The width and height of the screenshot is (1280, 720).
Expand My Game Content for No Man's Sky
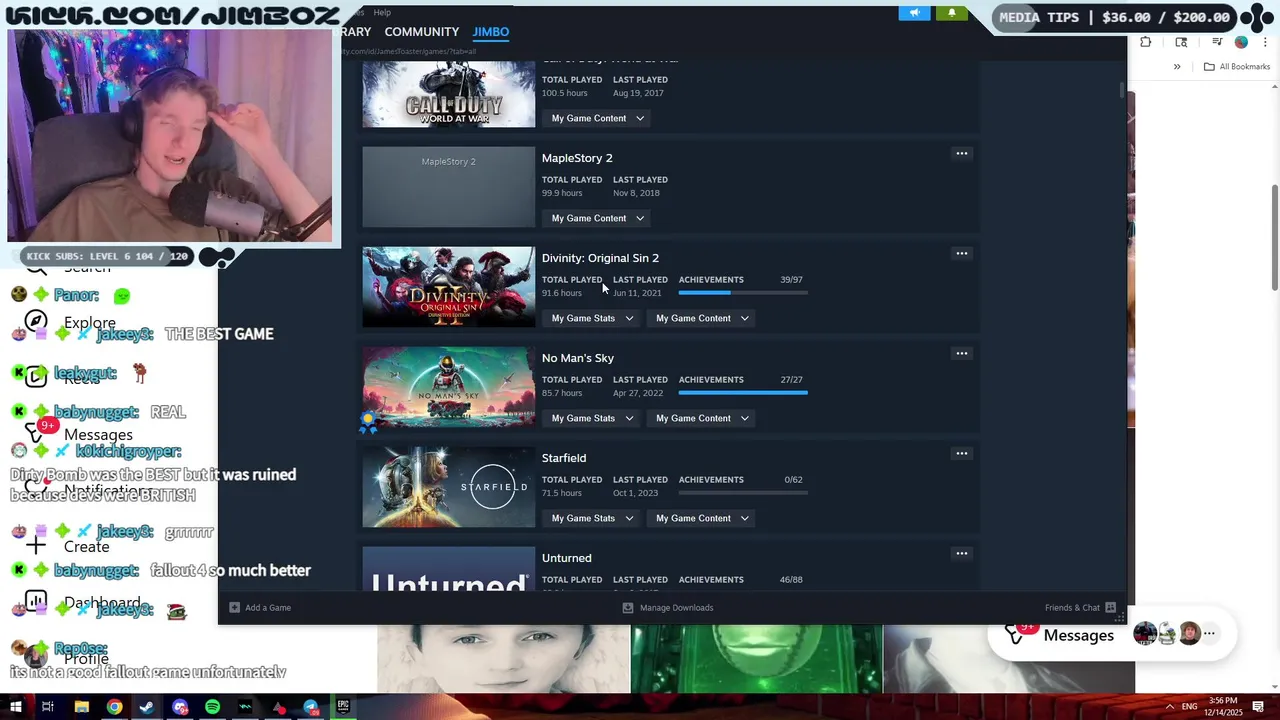coord(703,418)
